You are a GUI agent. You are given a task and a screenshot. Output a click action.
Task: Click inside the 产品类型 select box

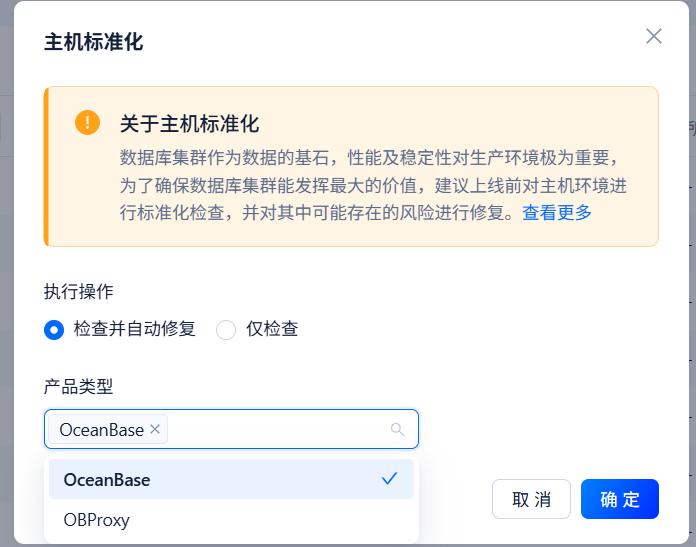point(280,429)
